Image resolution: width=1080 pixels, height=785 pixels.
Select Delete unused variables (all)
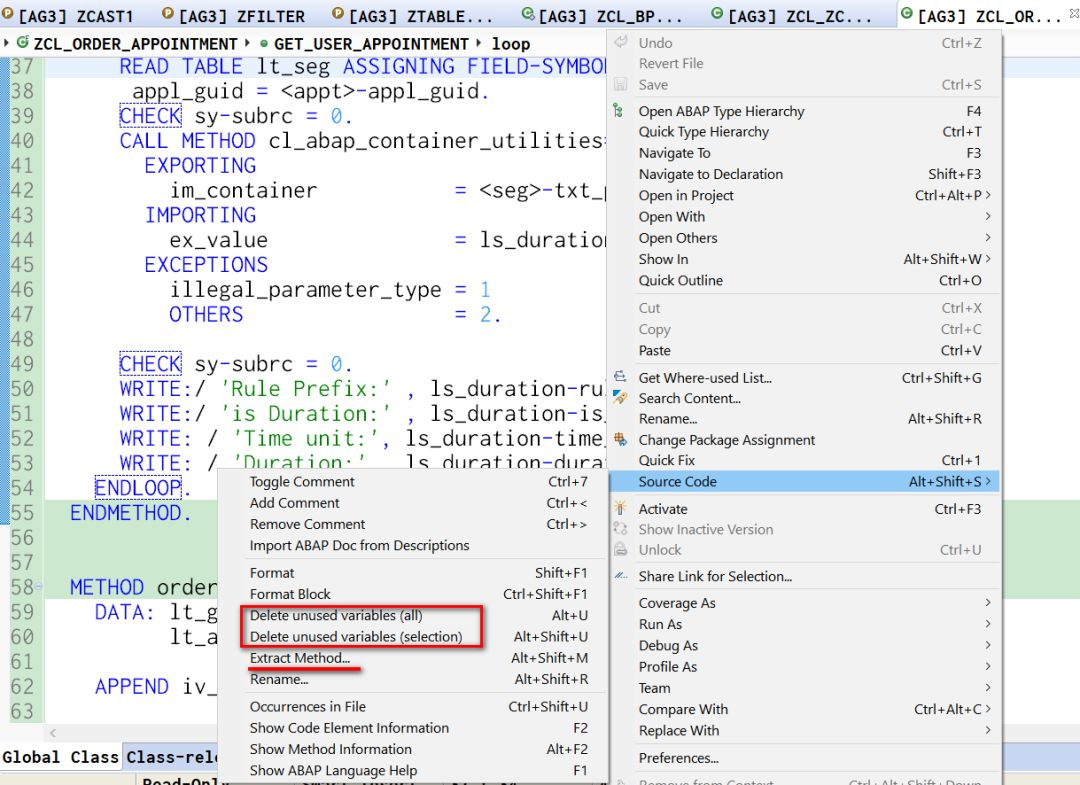click(413, 615)
